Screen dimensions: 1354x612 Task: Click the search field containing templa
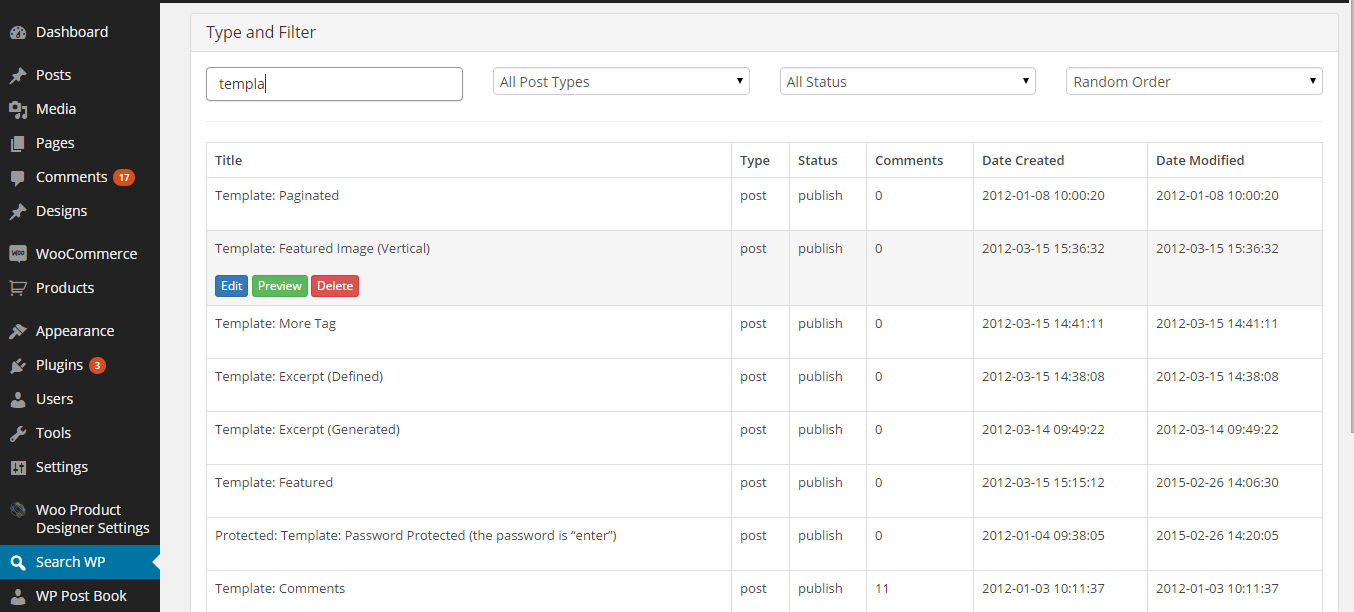pos(334,84)
